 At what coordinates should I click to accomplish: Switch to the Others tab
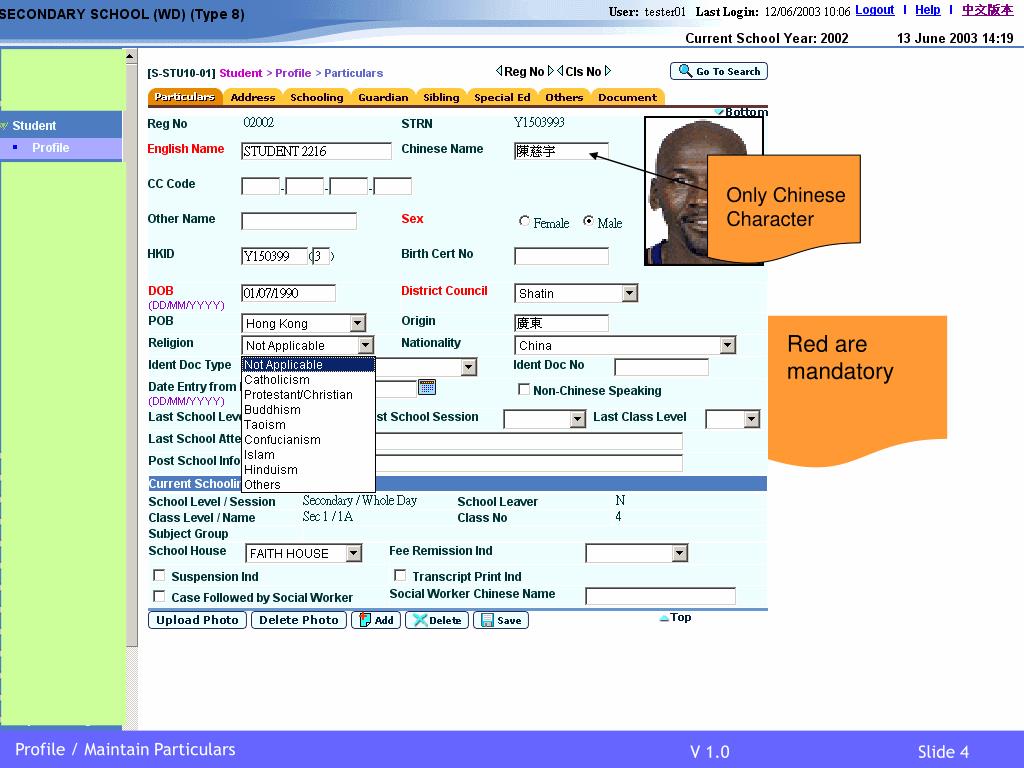(564, 97)
